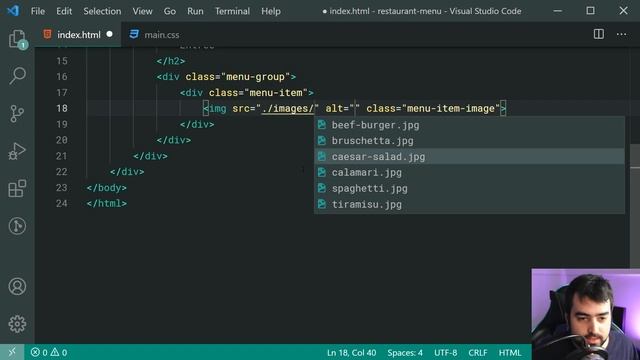Click the closing html tag on line 24
Screen dimensions: 640x360
pyautogui.click(x=107, y=203)
